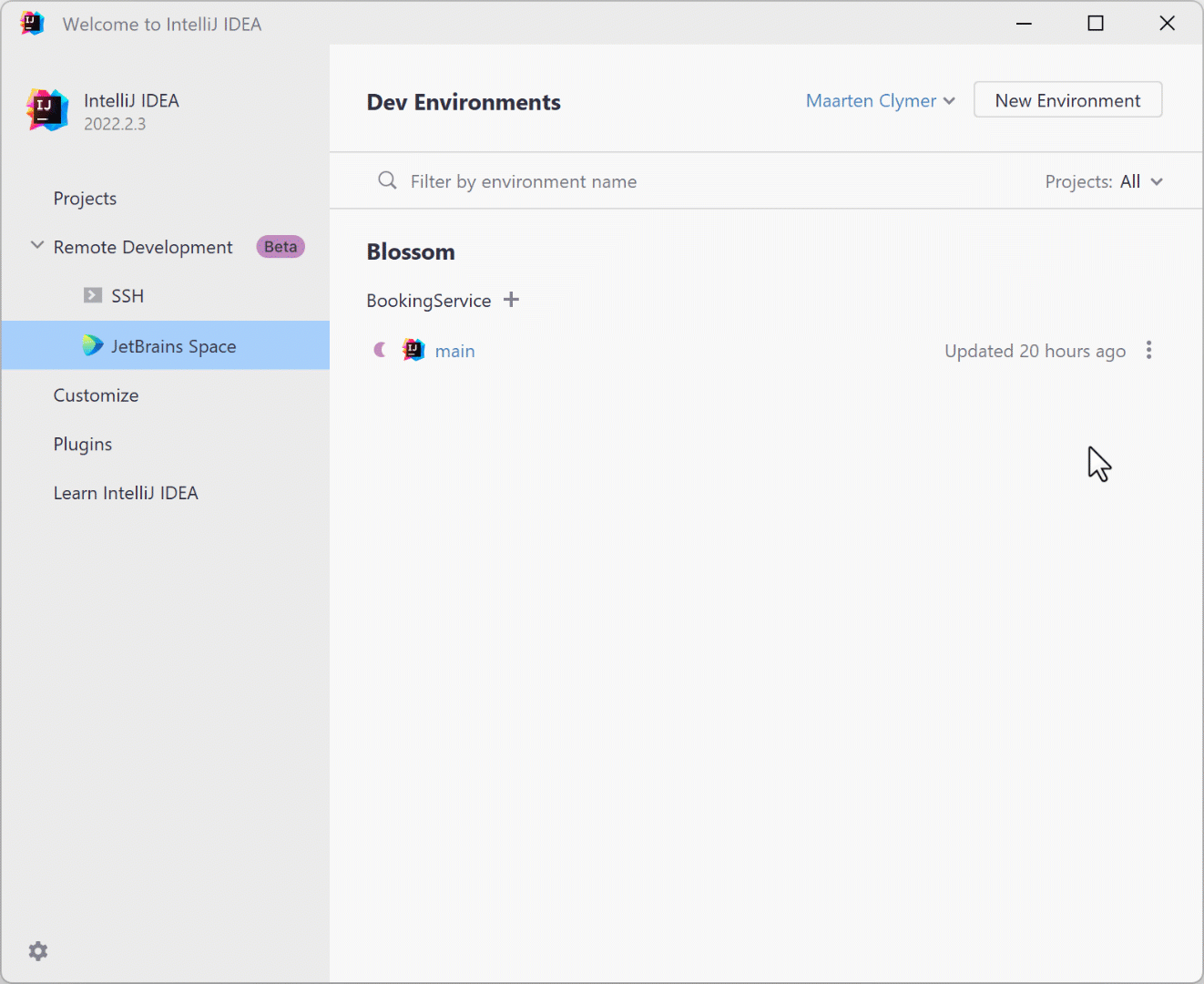Click the search magnifier icon

(x=387, y=180)
